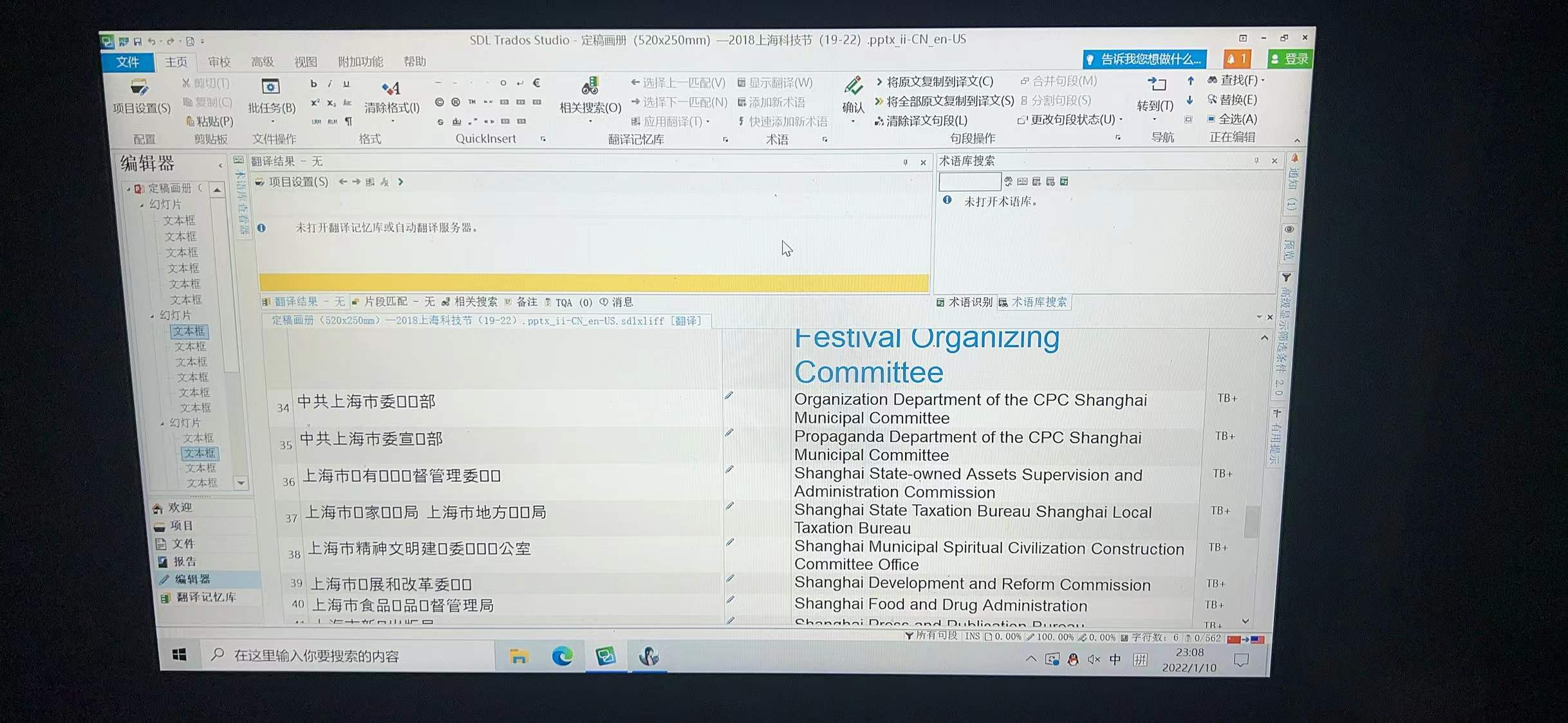
Task: Switch to the 视图 (View) ribbon tab
Action: pyautogui.click(x=305, y=62)
